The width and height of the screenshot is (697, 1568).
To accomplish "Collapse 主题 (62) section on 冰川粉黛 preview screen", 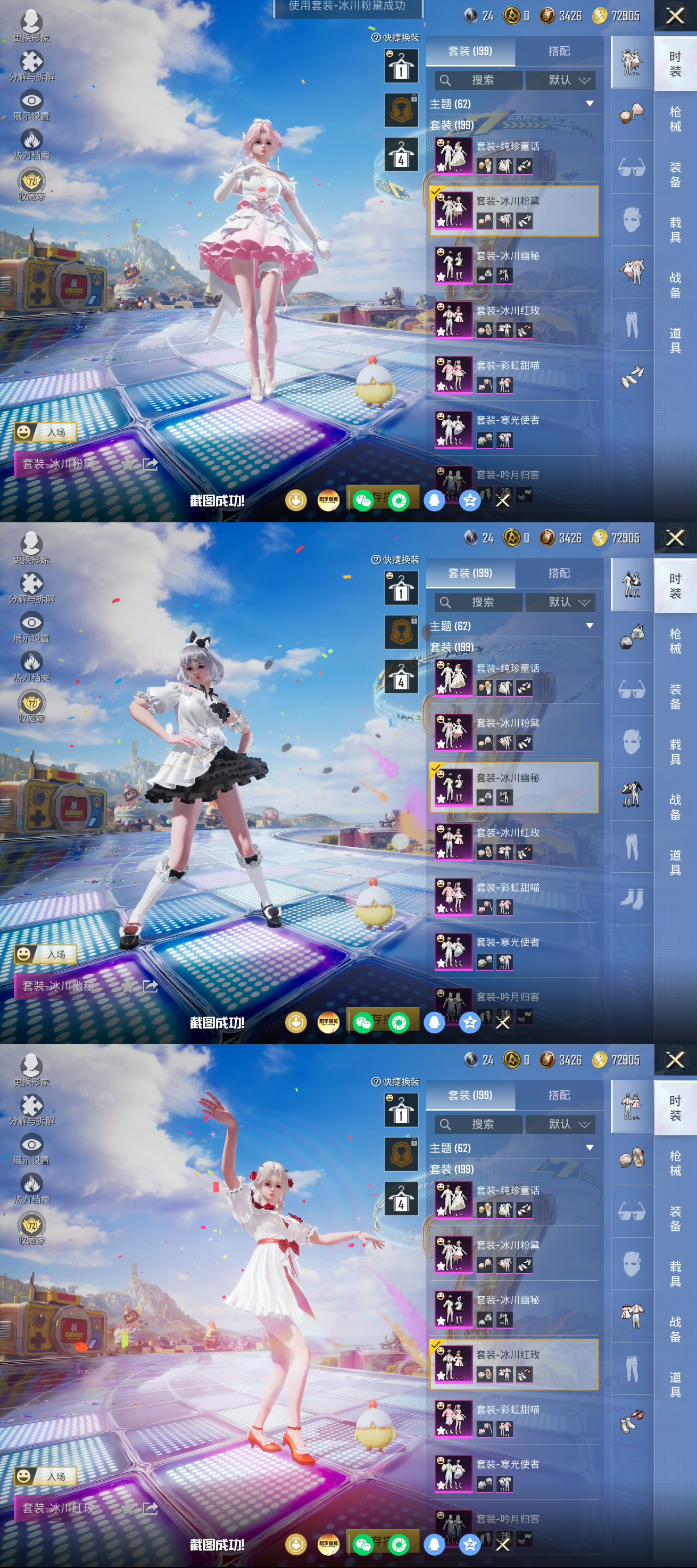I will 589,104.
